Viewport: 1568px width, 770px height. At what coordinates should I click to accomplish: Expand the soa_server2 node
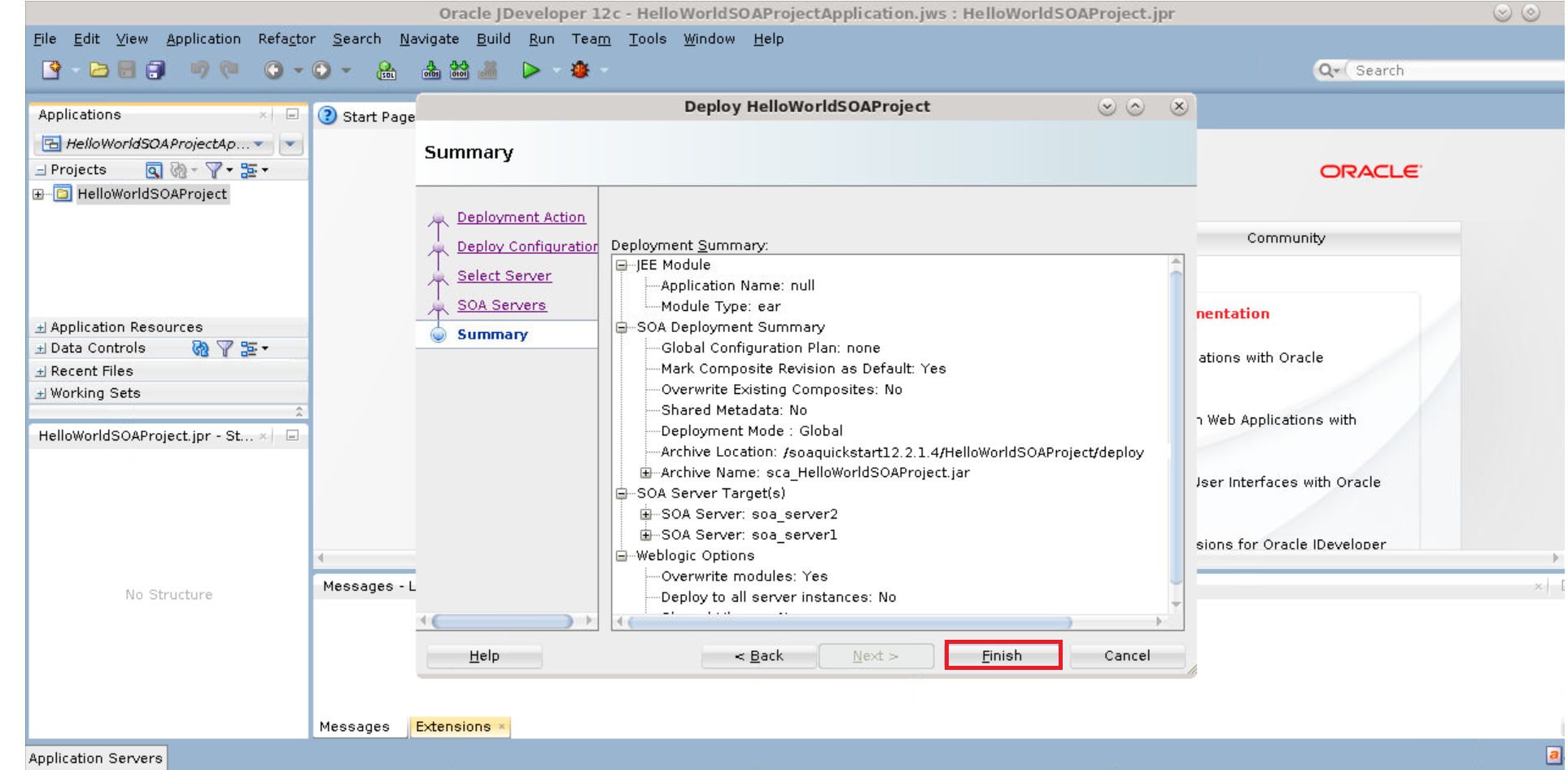pos(646,514)
